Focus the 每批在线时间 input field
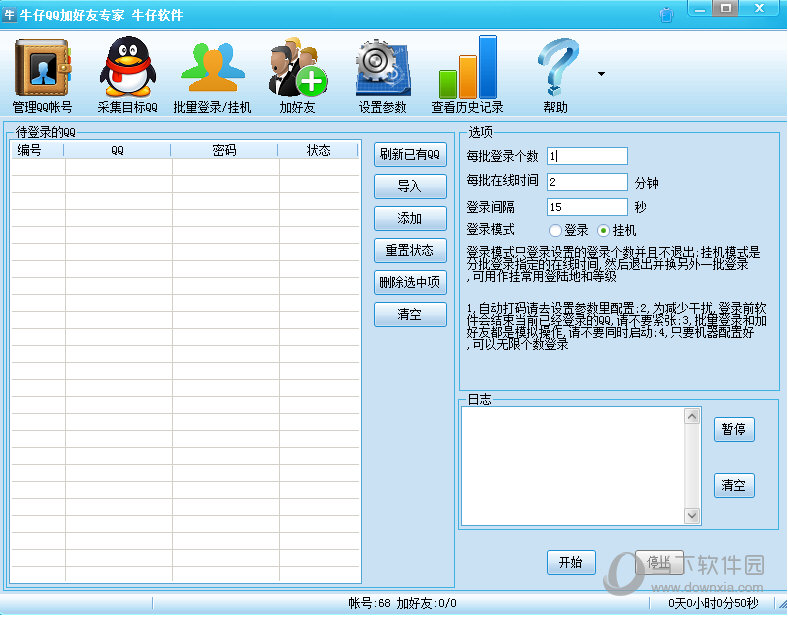The image size is (788, 617). click(x=587, y=182)
